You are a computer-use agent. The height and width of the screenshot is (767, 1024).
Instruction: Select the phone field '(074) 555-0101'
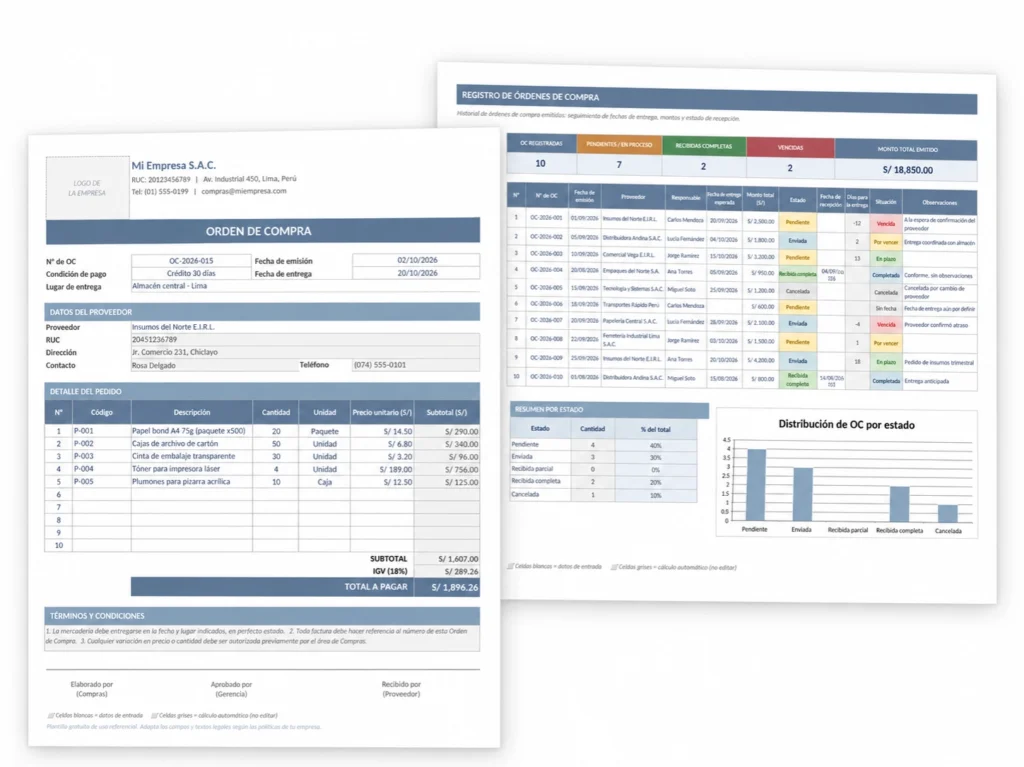416,365
